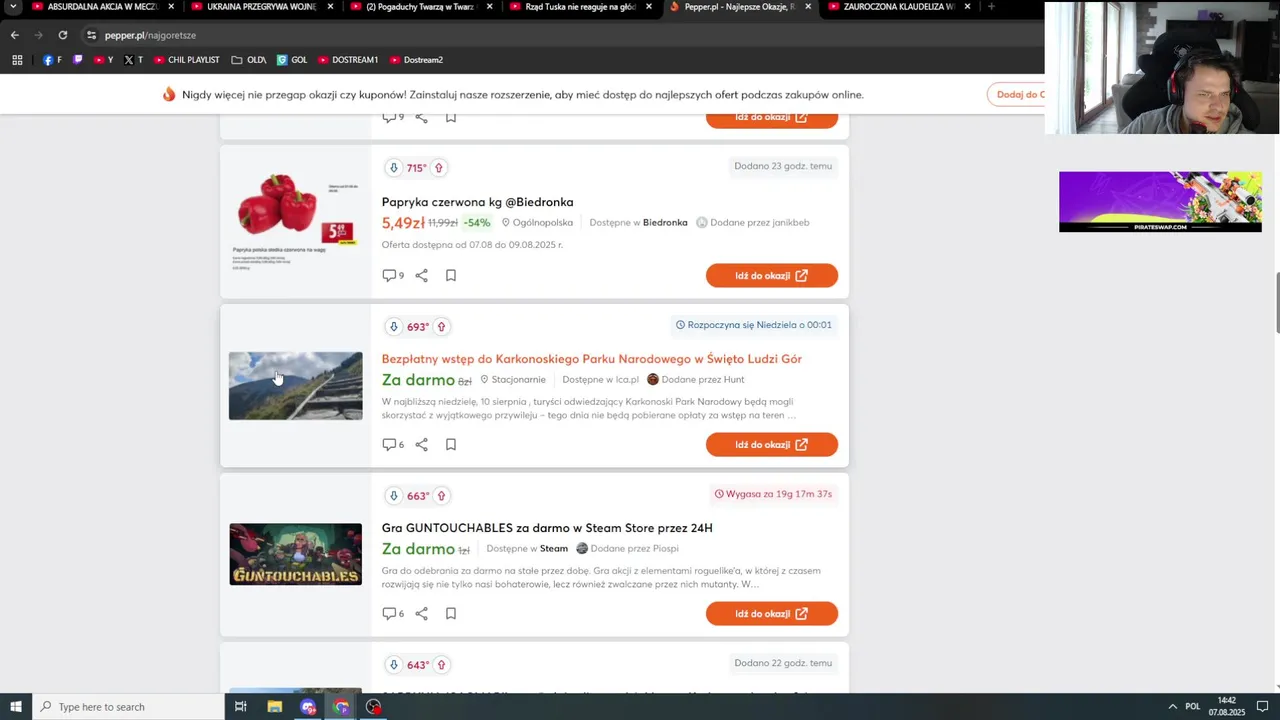Viewport: 1280px width, 720px height.
Task: Open a new browser tab
Action: click(991, 6)
